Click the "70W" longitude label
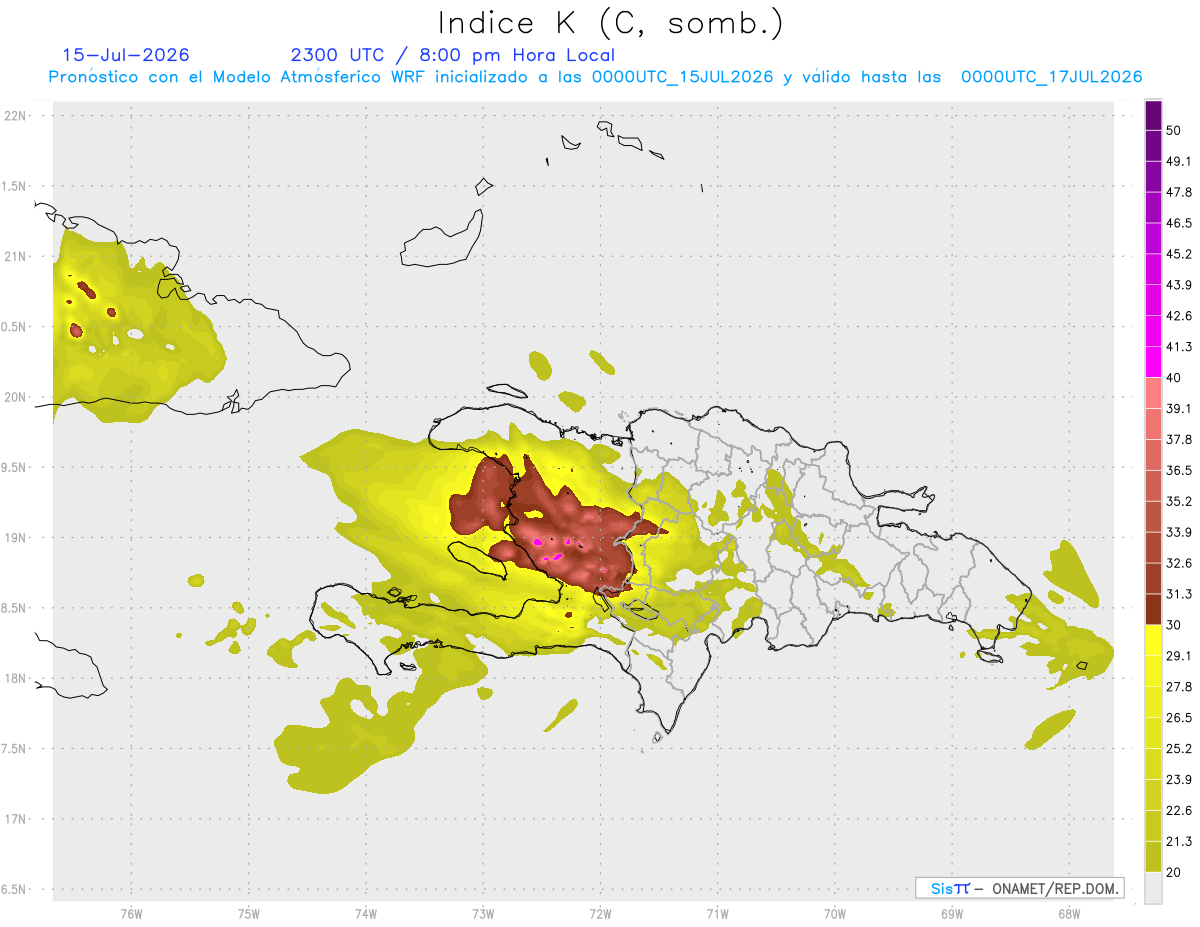Screen dimensions: 1200x927 [x=835, y=914]
